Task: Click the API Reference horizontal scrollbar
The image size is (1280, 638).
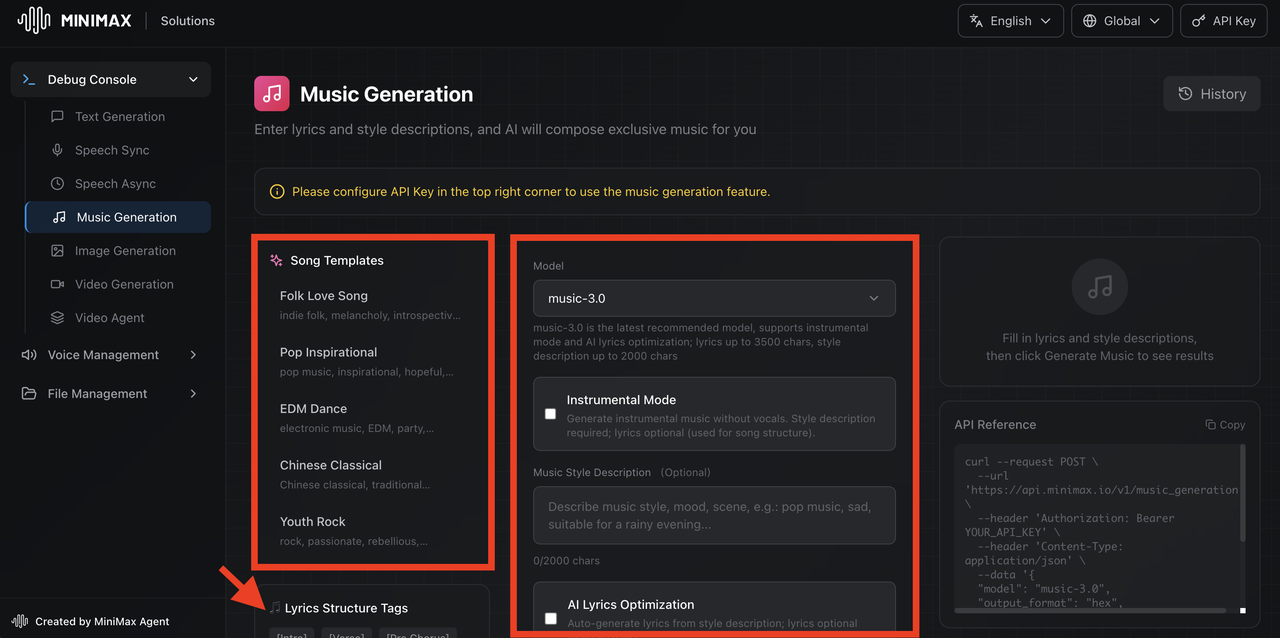Action: click(x=1091, y=610)
